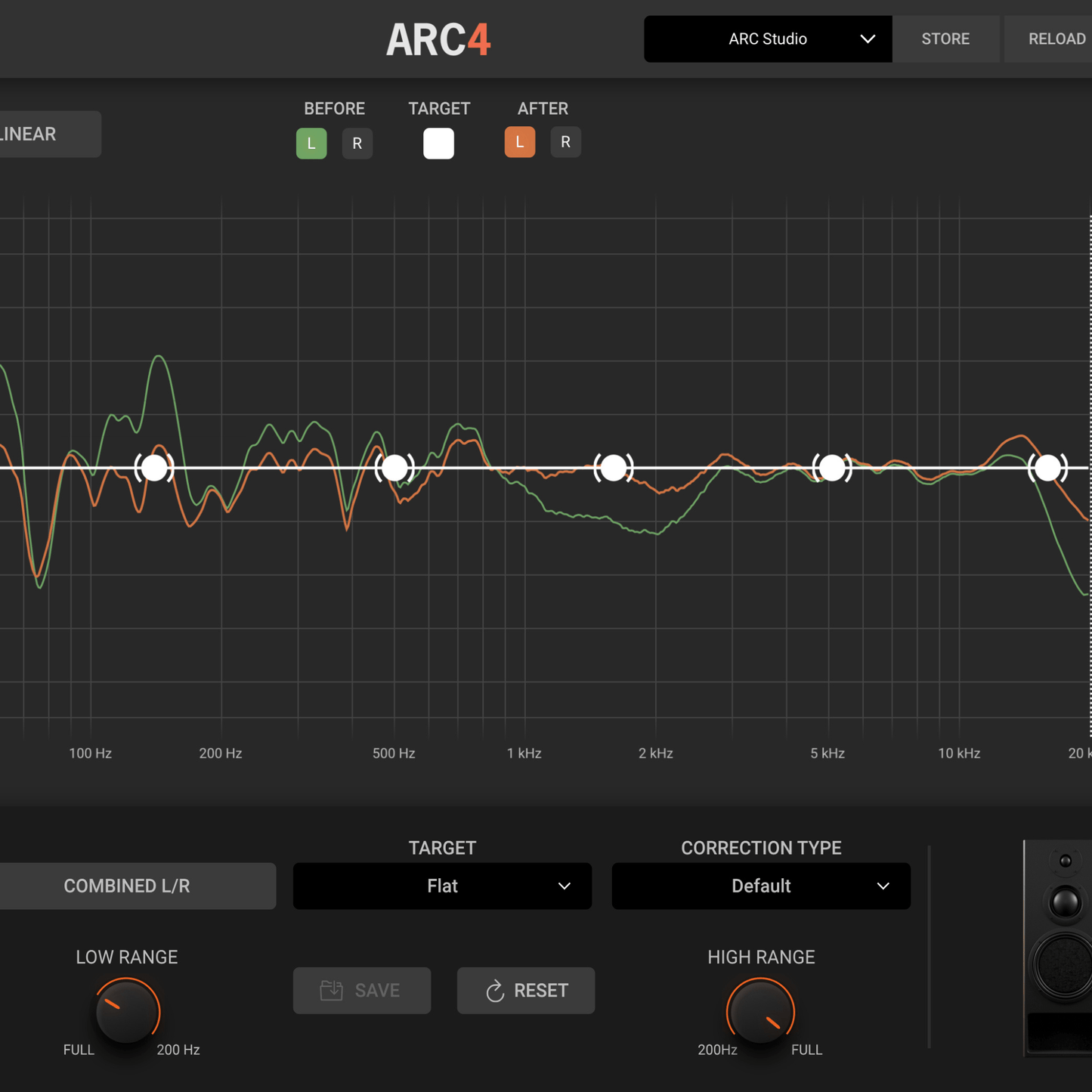The height and width of the screenshot is (1092, 1092).
Task: Click the 5 kHz frequency label
Action: point(828,753)
